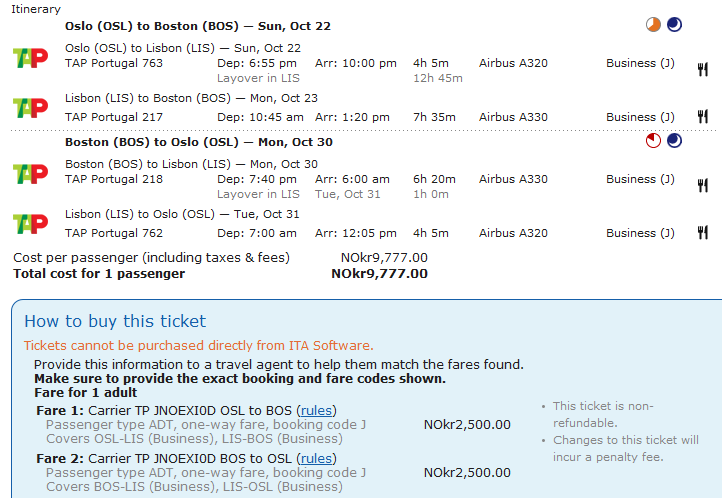The width and height of the screenshot is (722, 498).
Task: Click blue arrival time icon for Oslo to Boston
Action: pos(674,26)
